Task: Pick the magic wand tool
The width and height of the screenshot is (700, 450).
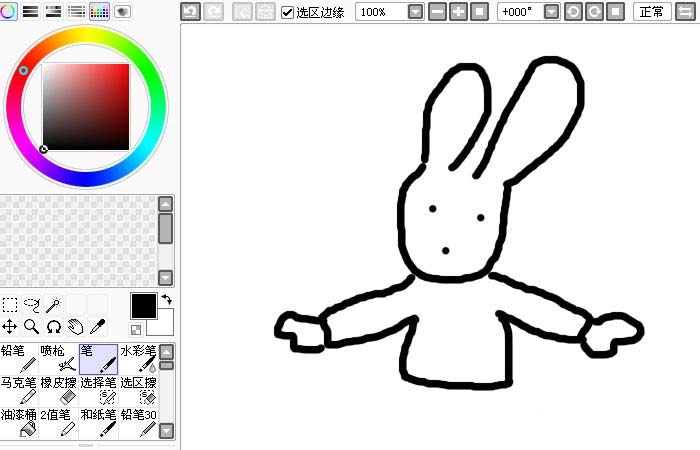Action: pyautogui.click(x=54, y=305)
